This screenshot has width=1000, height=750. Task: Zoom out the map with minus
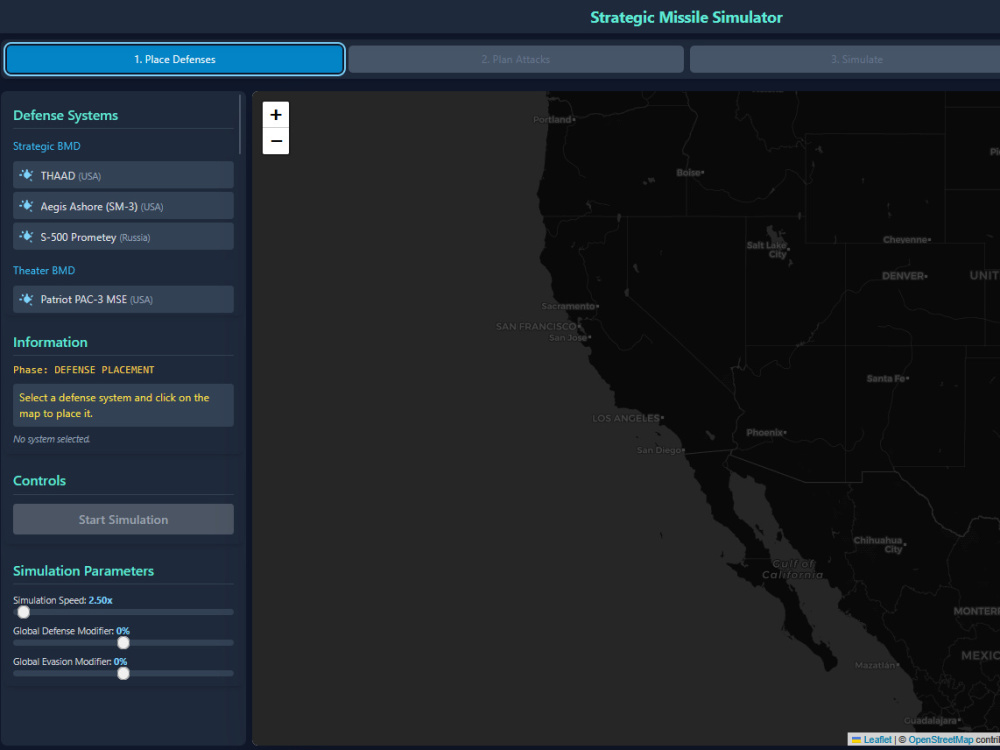(276, 141)
